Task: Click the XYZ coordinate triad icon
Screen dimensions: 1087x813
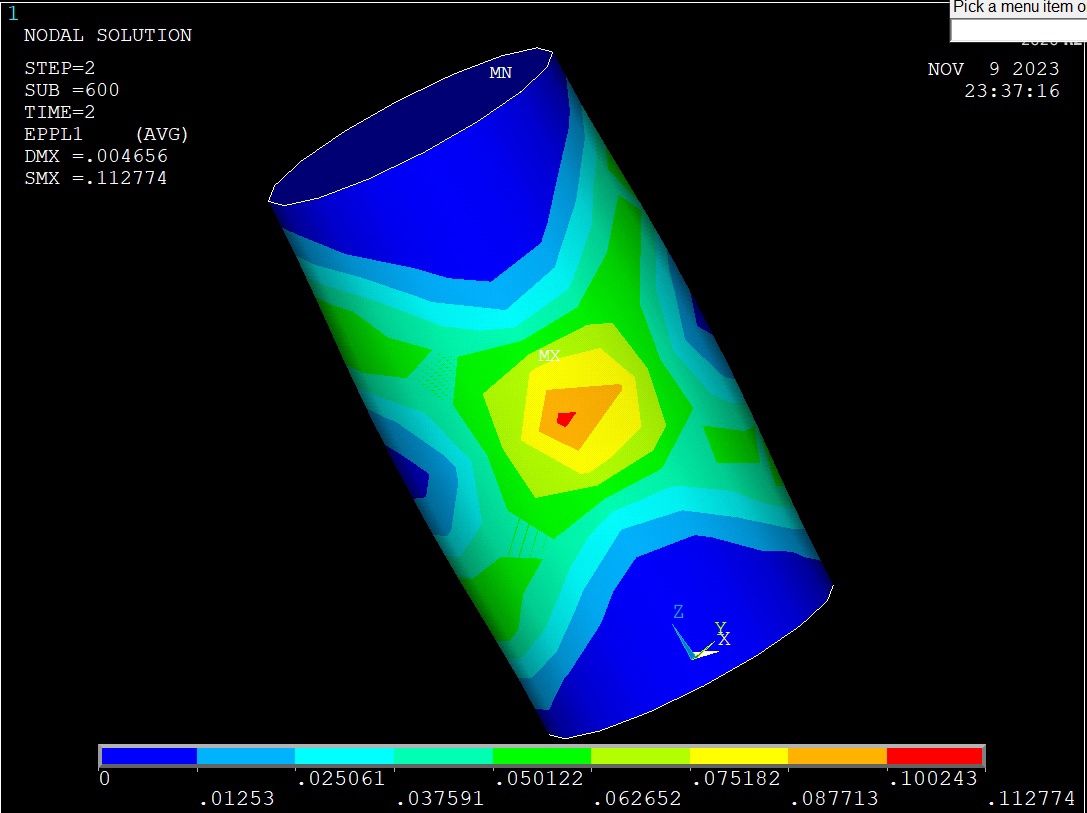Action: 702,633
